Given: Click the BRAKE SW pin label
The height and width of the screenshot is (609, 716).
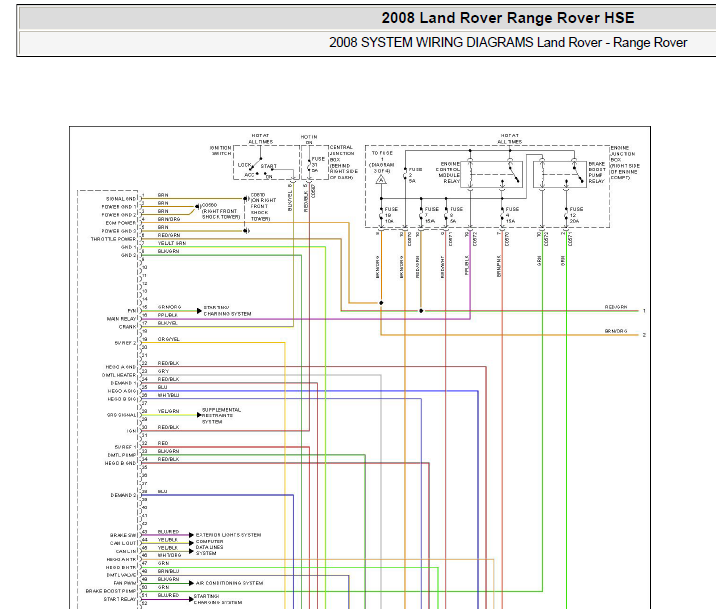Looking at the screenshot, I should [x=123, y=535].
